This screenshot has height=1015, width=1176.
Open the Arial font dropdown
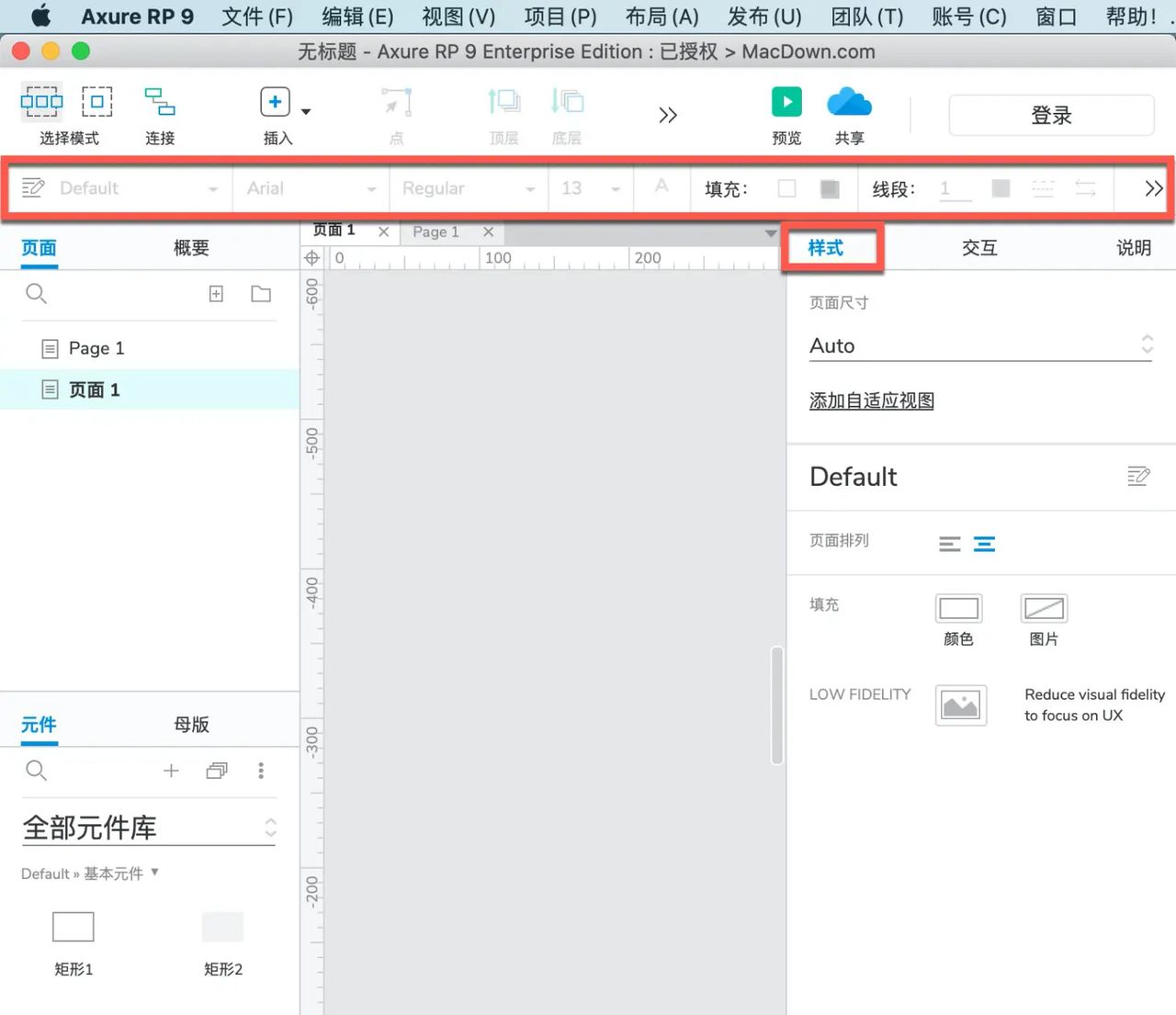tap(311, 188)
